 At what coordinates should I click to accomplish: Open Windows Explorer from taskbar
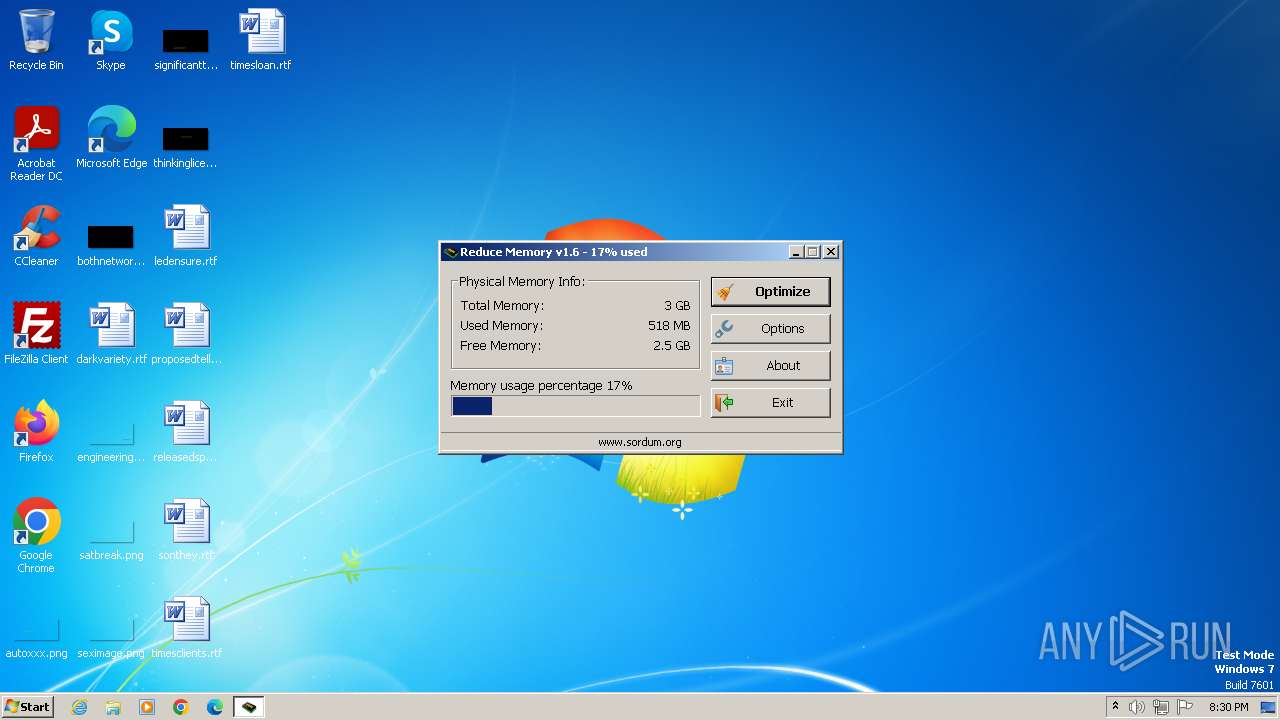coord(113,707)
